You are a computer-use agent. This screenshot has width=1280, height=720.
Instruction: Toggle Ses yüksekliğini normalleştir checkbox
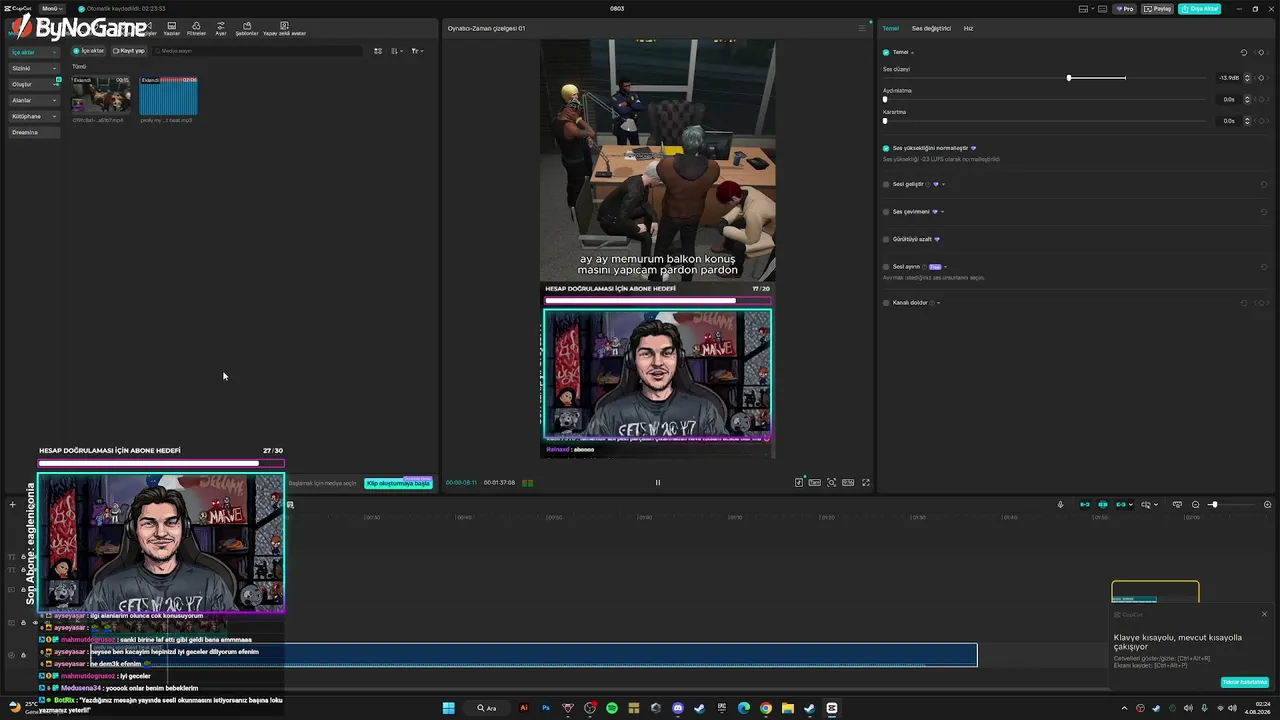point(886,148)
